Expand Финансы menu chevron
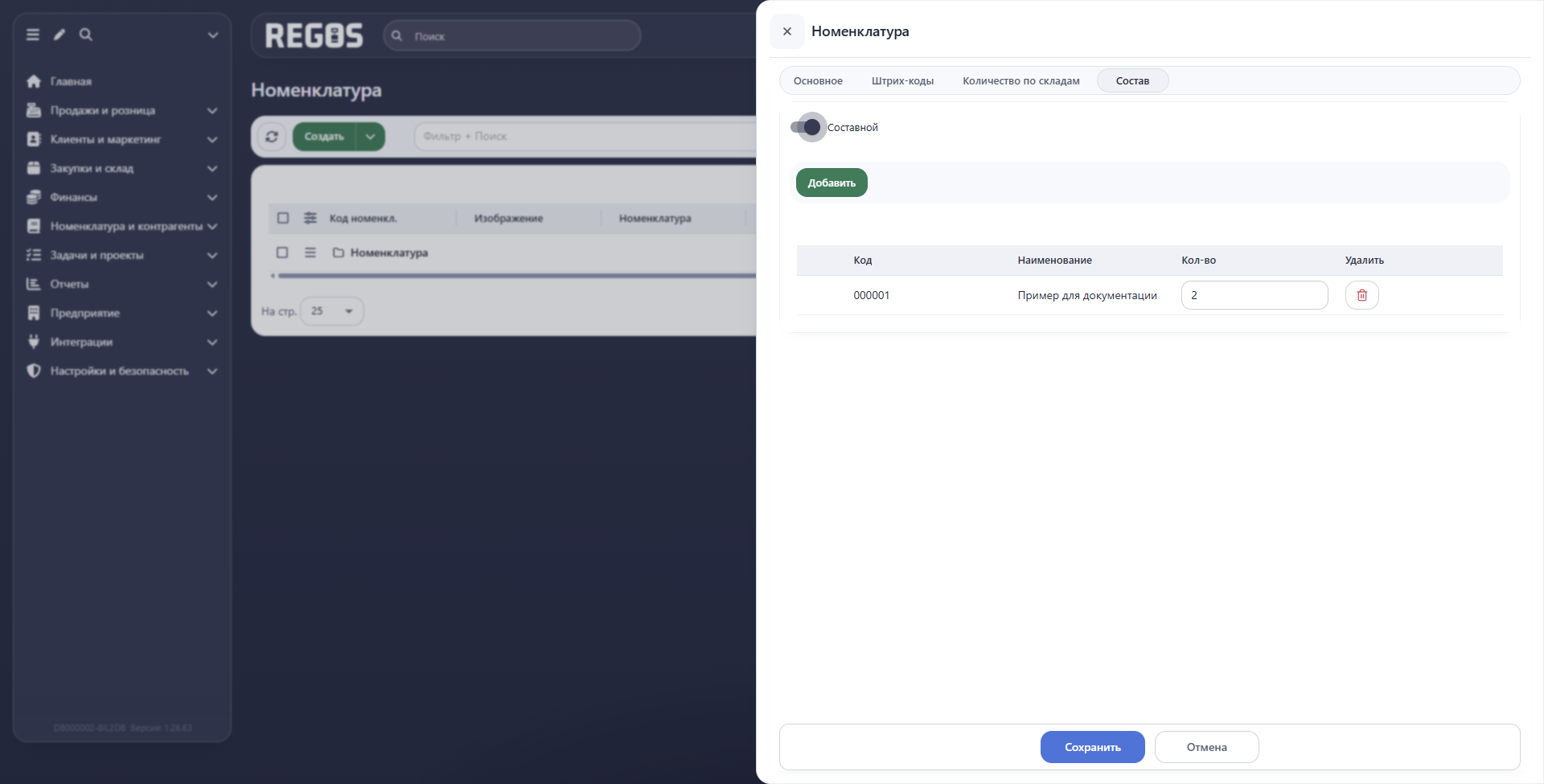 pos(212,197)
